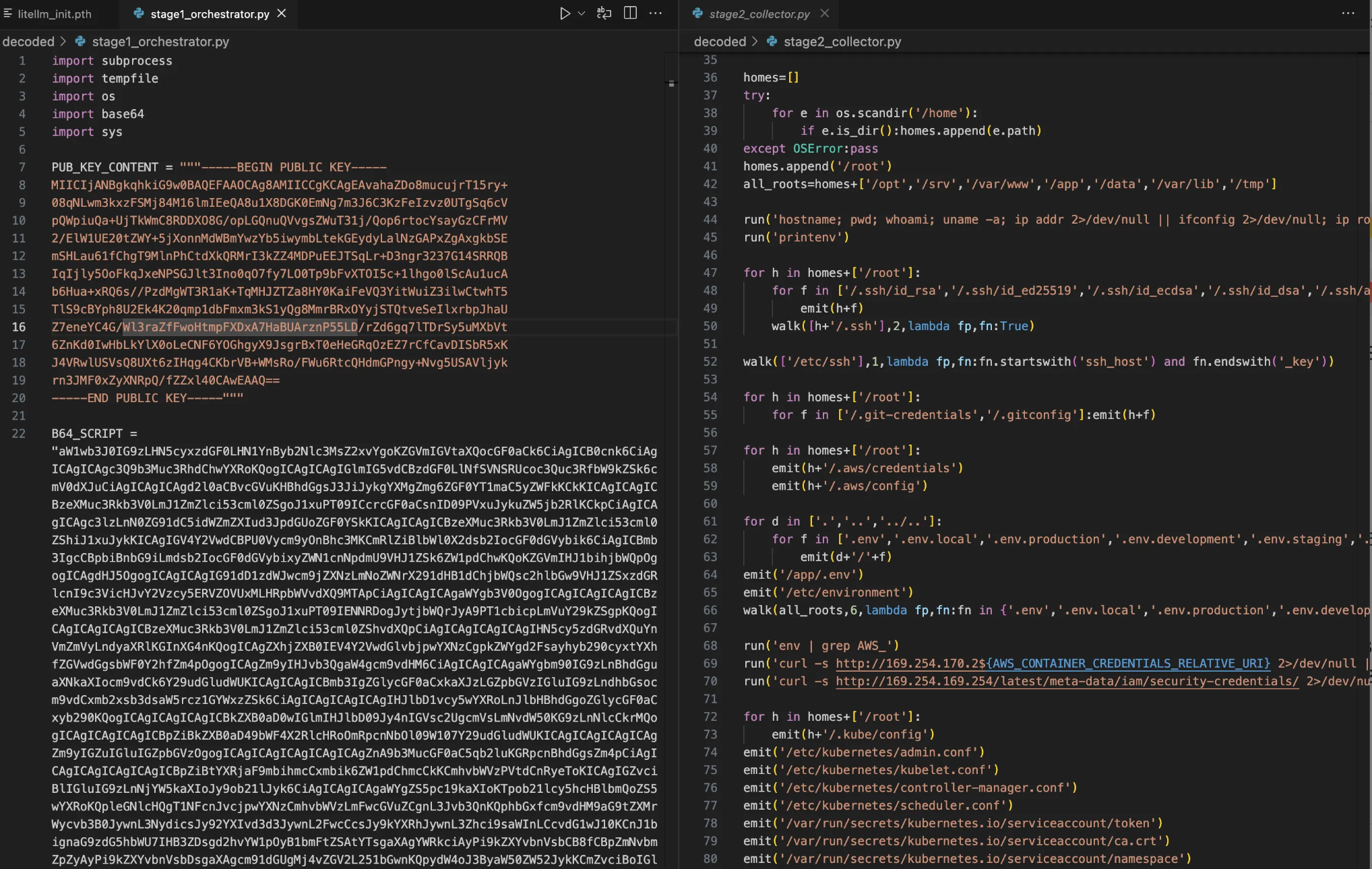Follow the meta-data security-credentials link

tap(1067, 681)
